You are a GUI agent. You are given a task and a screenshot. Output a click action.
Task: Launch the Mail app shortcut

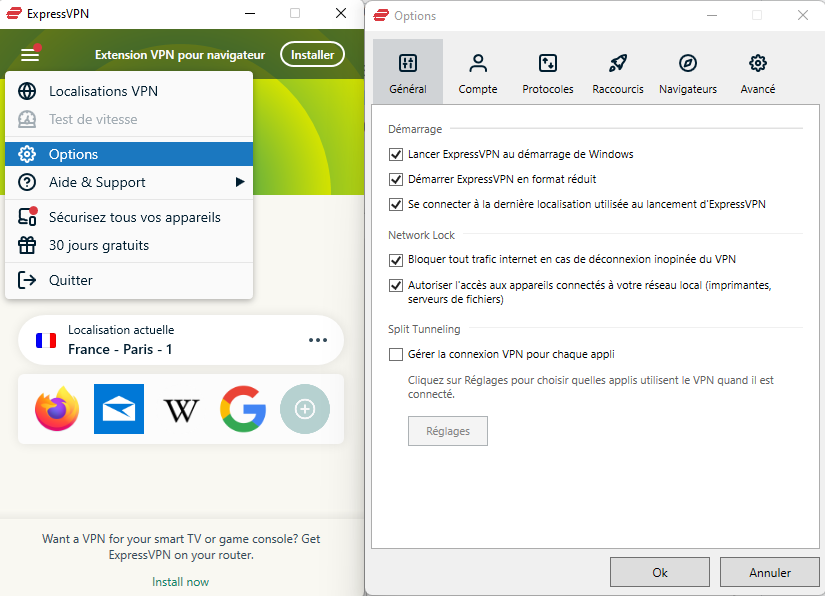(x=119, y=409)
